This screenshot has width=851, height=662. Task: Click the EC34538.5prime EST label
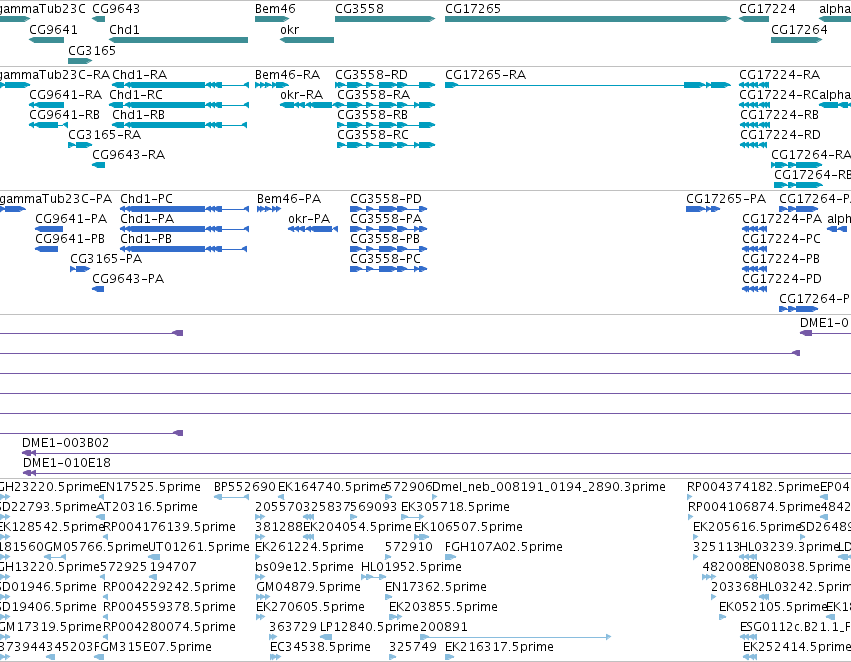(320, 647)
